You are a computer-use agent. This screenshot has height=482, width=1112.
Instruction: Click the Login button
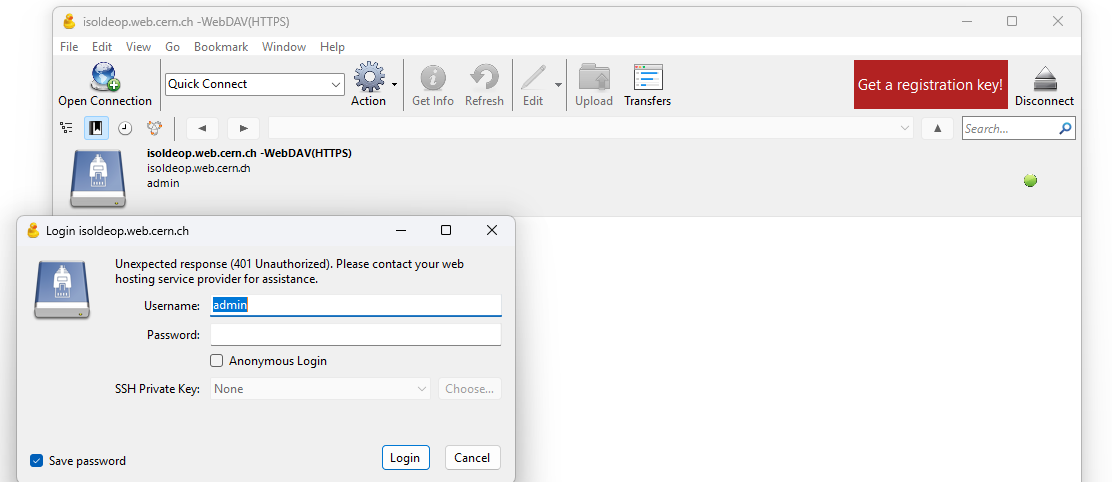click(x=405, y=458)
